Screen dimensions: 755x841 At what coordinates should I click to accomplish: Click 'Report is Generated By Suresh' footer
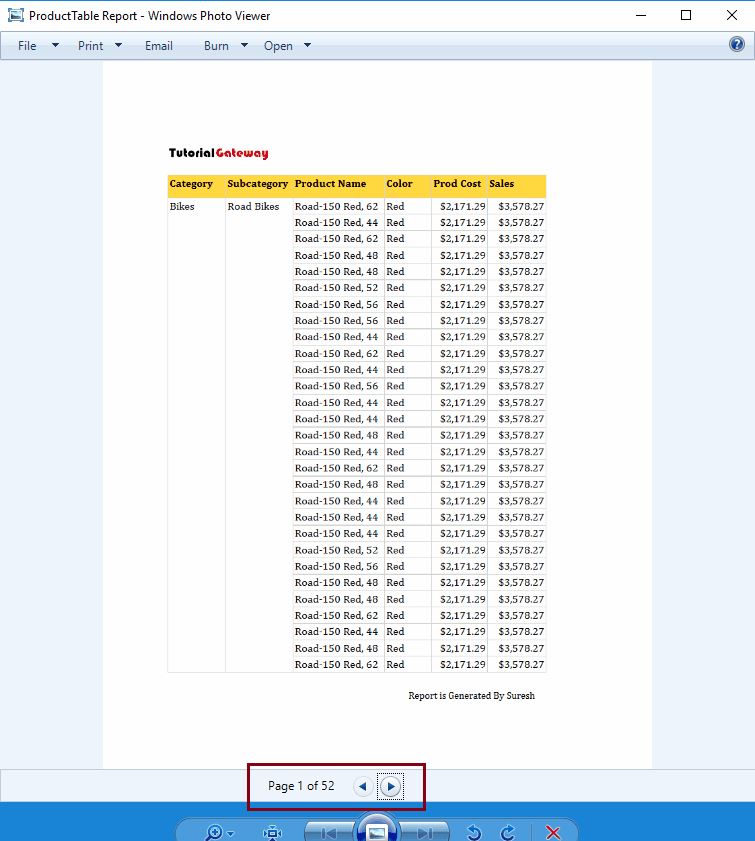click(471, 696)
